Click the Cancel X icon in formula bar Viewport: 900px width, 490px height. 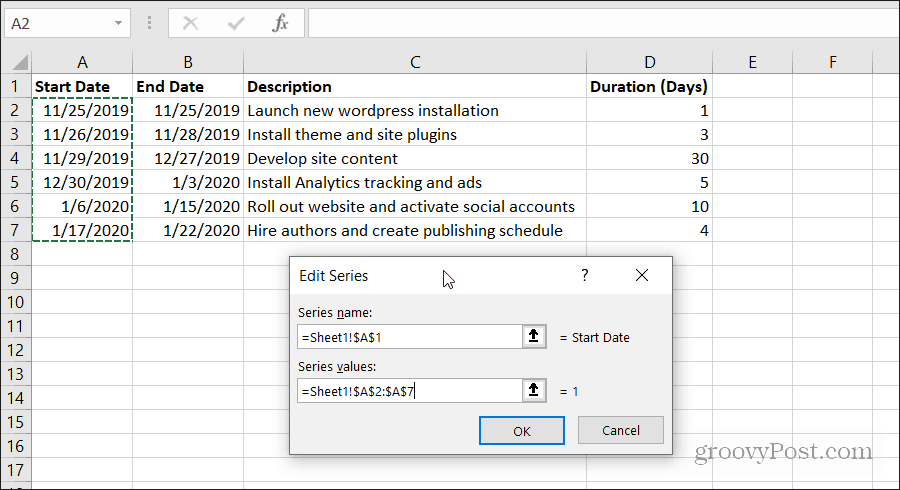[191, 24]
